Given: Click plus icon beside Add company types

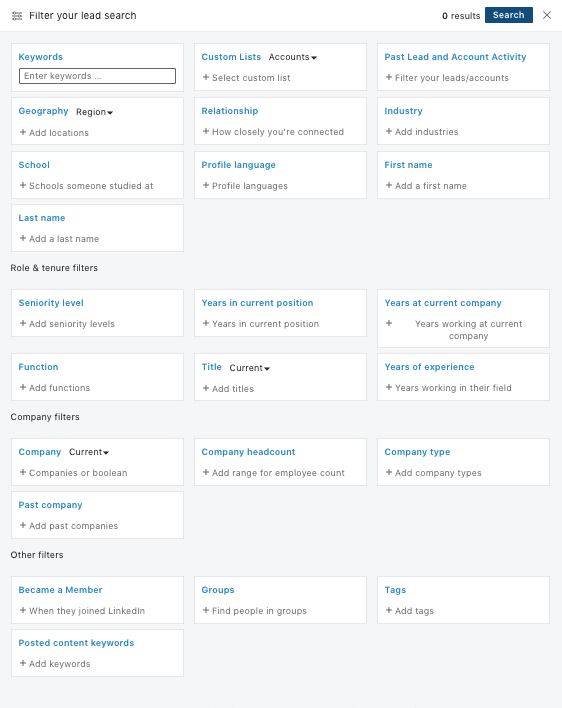Looking at the screenshot, I should coord(389,472).
